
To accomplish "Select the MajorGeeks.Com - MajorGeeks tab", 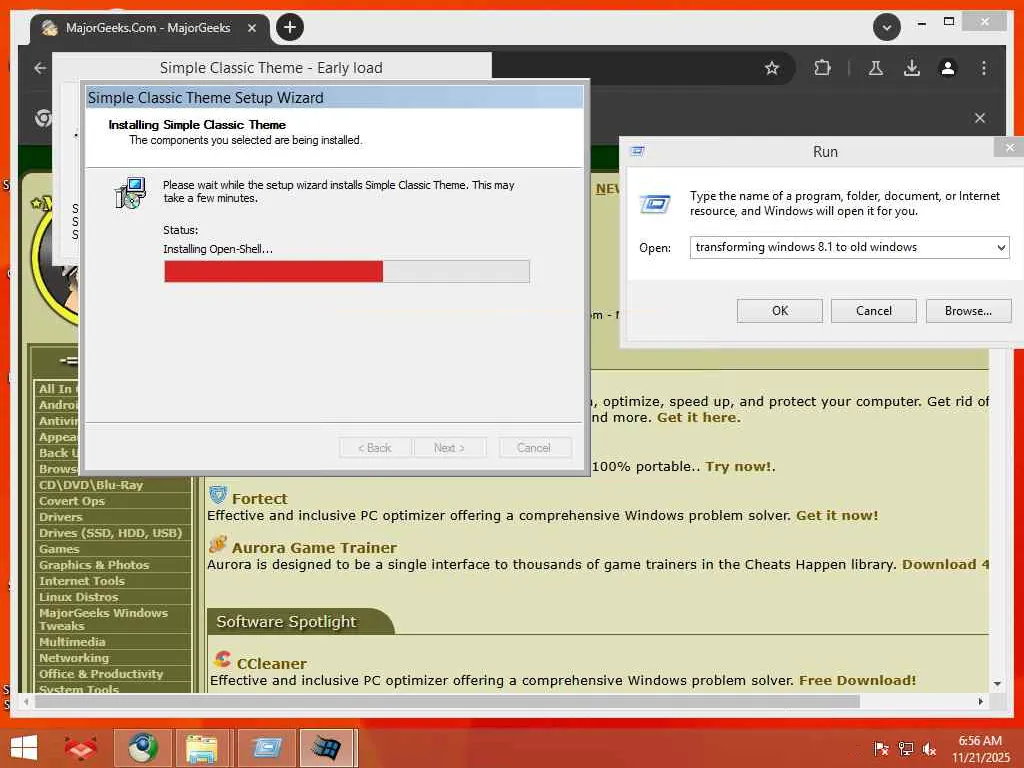I will coord(149,28).
